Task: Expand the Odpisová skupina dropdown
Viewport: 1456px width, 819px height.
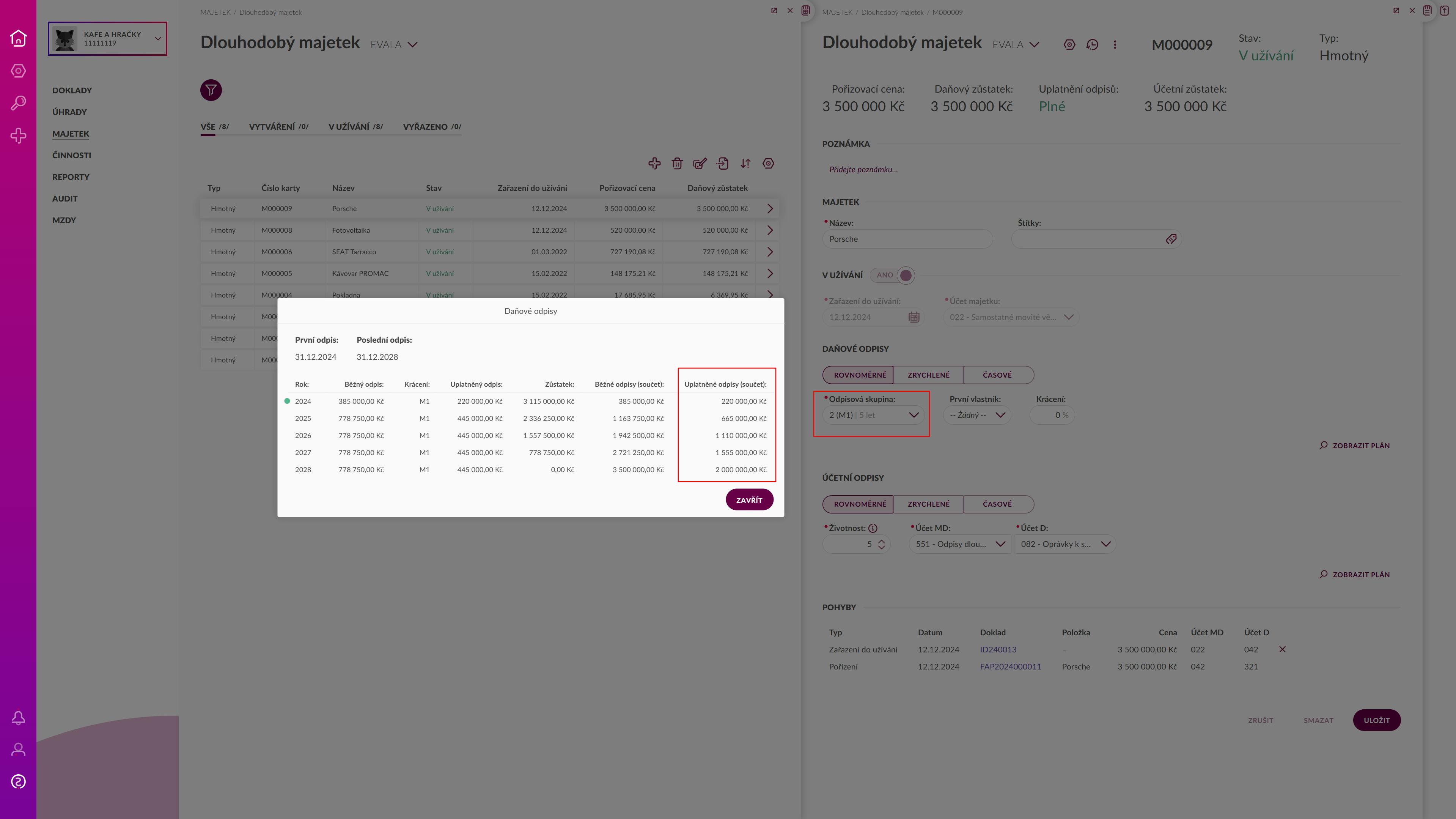Action: pos(873,415)
